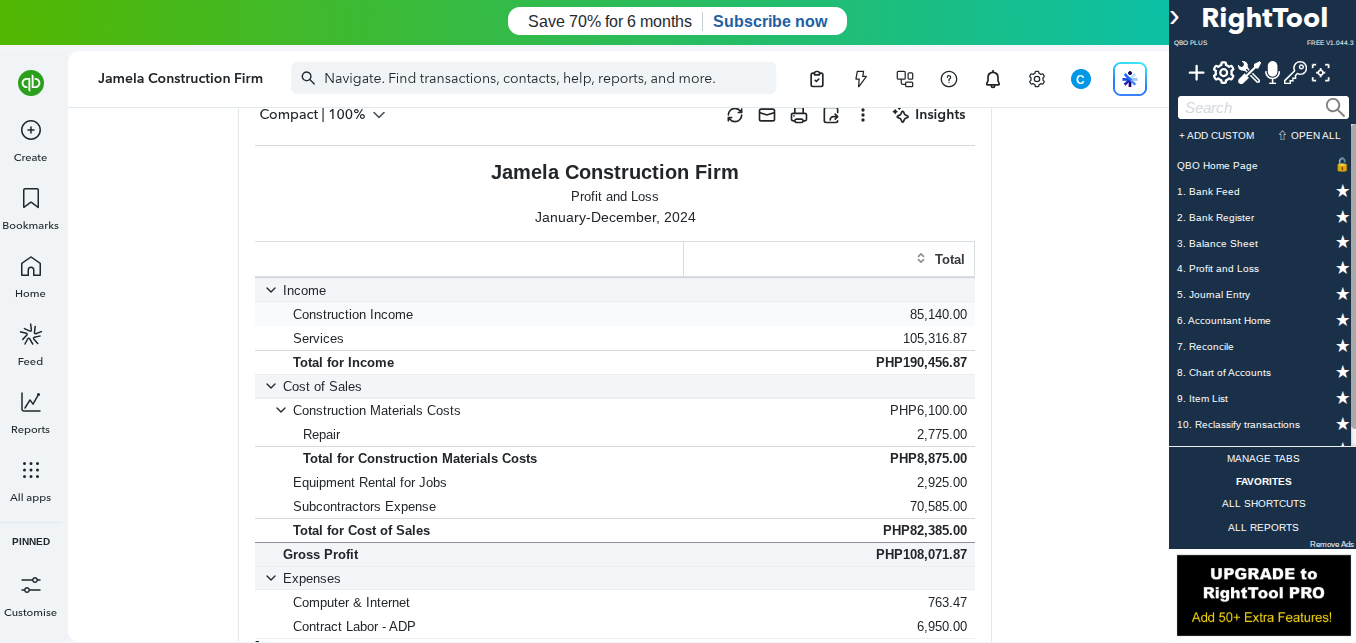Open Bookmarks in the left sidebar

(30, 209)
